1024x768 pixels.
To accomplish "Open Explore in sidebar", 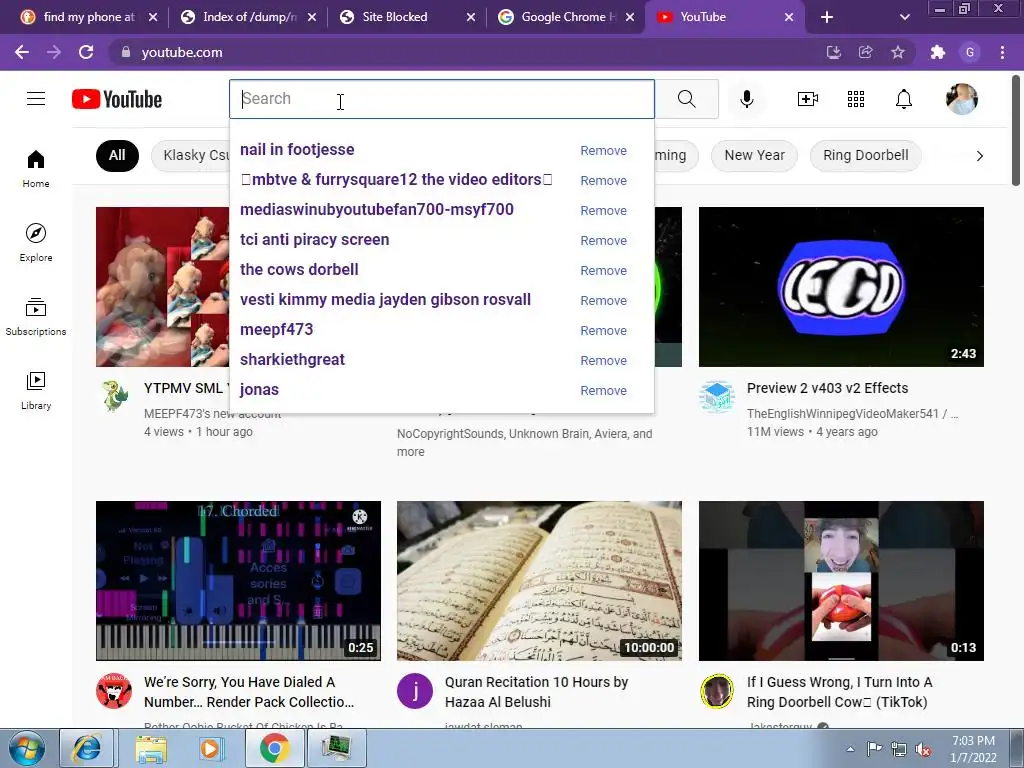I will coord(36,242).
